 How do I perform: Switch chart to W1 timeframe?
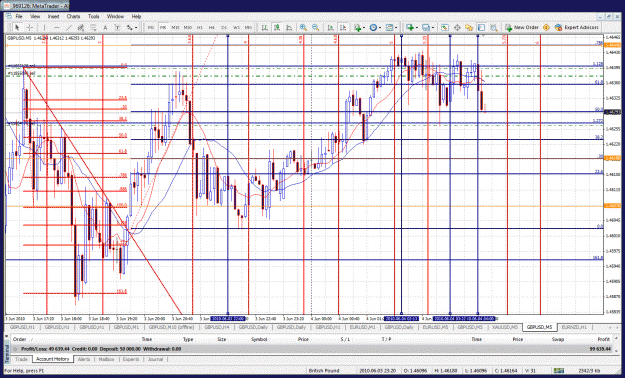coord(236,28)
